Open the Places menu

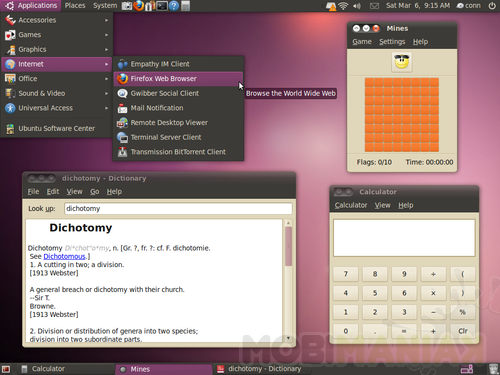75,6
